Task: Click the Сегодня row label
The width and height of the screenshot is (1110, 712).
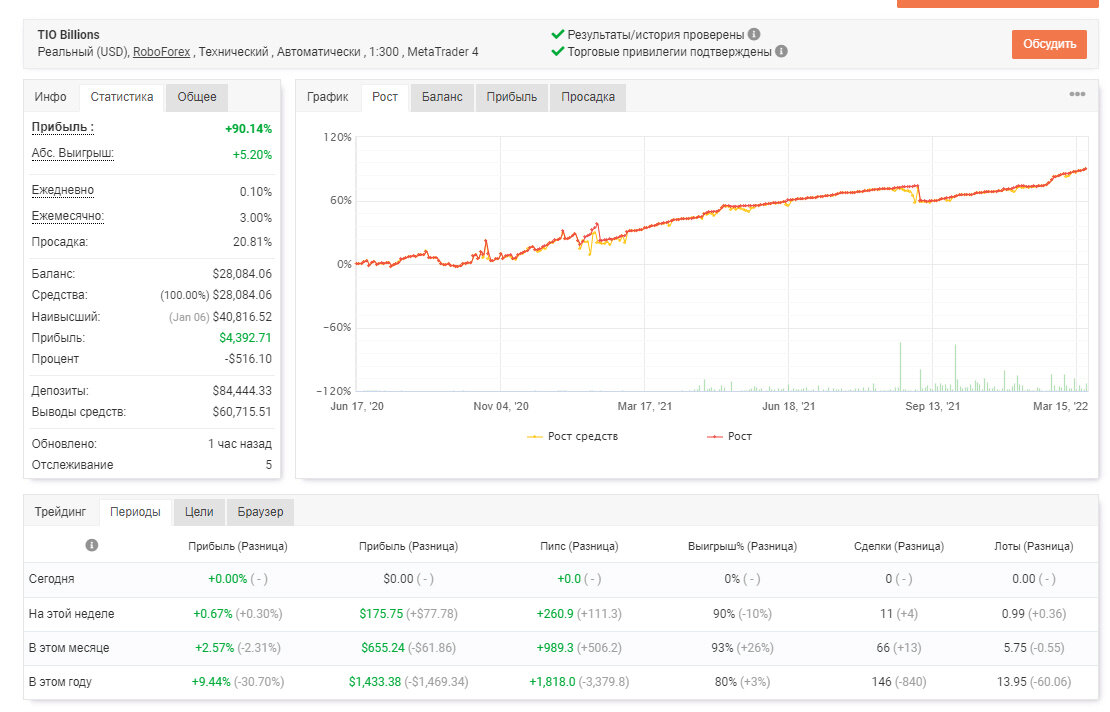Action: [52, 579]
